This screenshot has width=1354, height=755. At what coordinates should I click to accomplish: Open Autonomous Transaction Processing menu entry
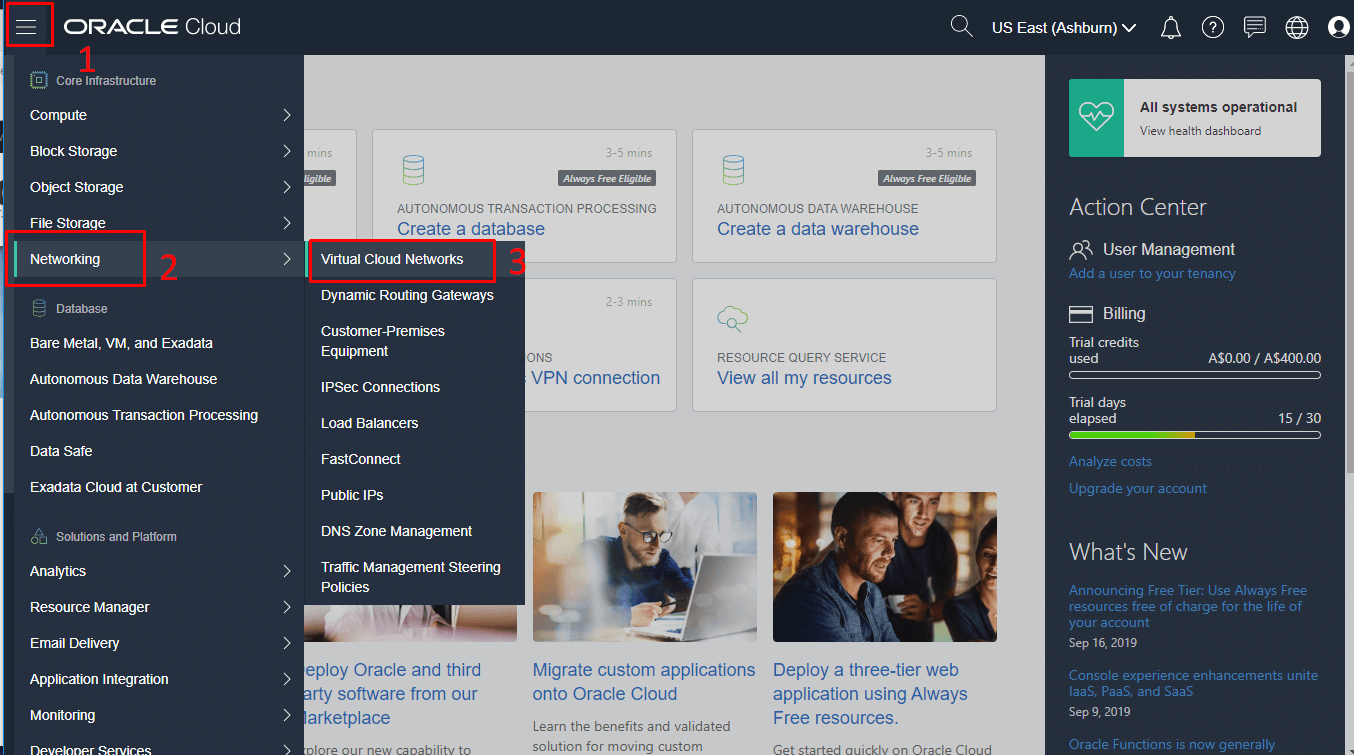[x=144, y=415]
